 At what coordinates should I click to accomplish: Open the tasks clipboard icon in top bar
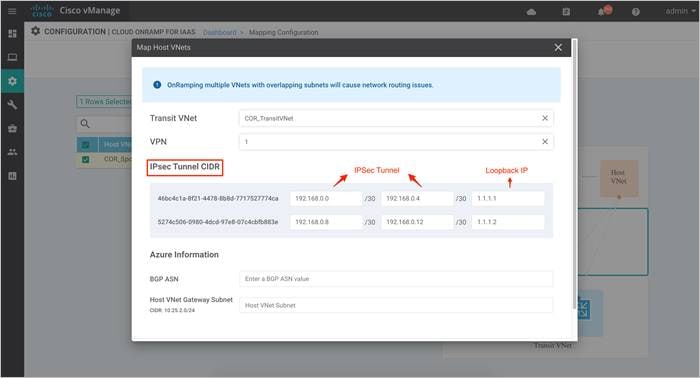[x=566, y=12]
